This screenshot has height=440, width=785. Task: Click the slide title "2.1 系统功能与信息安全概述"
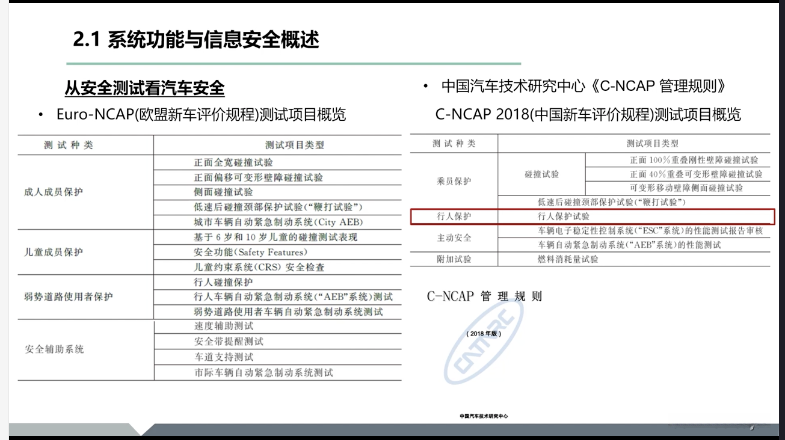(x=196, y=40)
